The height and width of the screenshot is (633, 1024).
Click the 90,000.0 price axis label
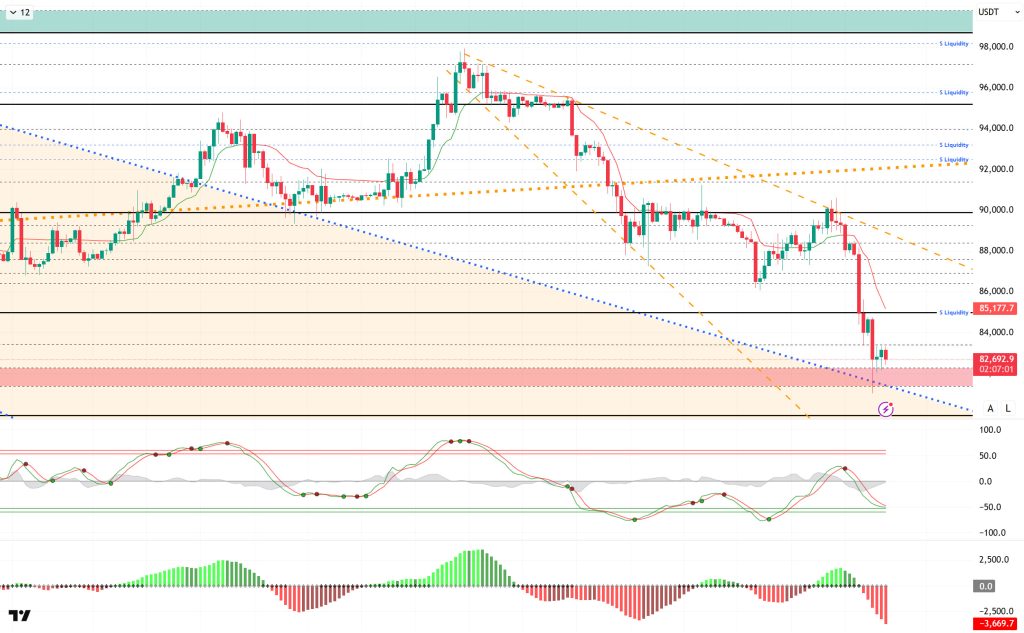997,210
